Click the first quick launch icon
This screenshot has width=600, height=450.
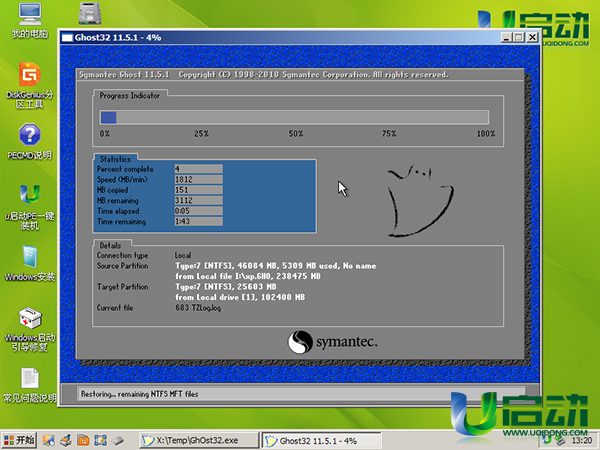click(48, 439)
